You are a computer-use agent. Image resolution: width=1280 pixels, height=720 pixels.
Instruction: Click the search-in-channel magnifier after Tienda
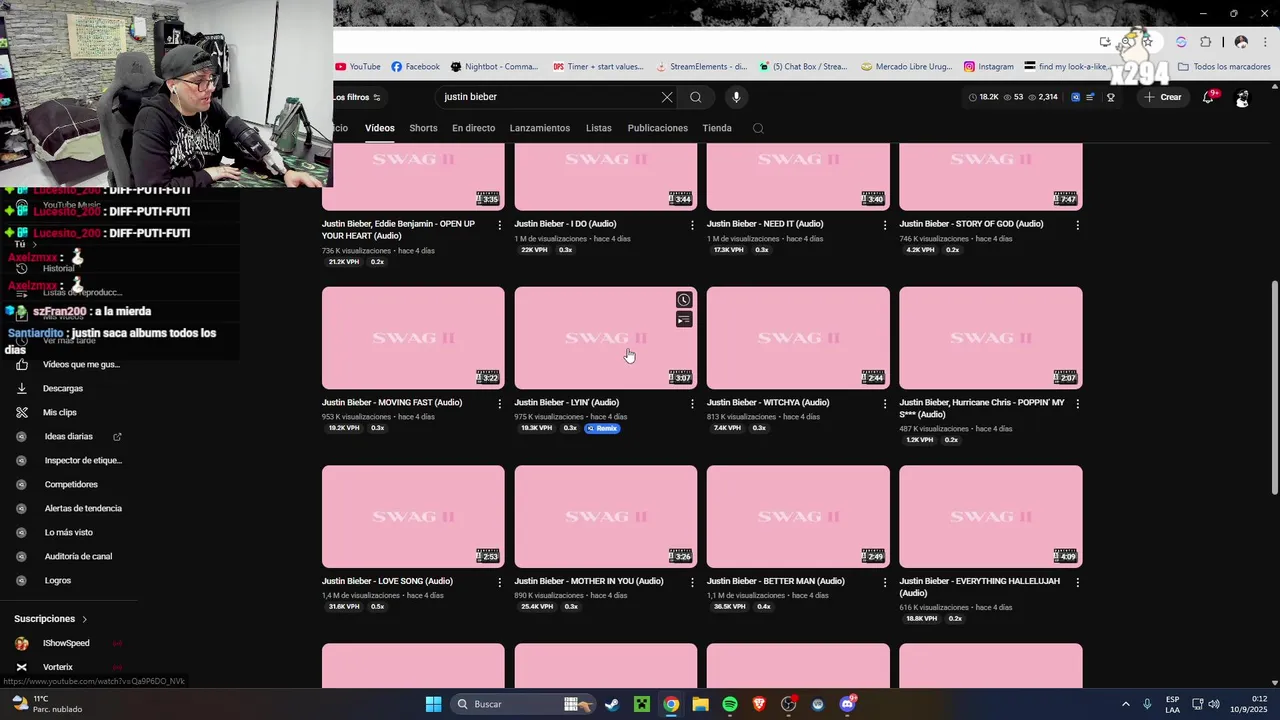pyautogui.click(x=758, y=128)
